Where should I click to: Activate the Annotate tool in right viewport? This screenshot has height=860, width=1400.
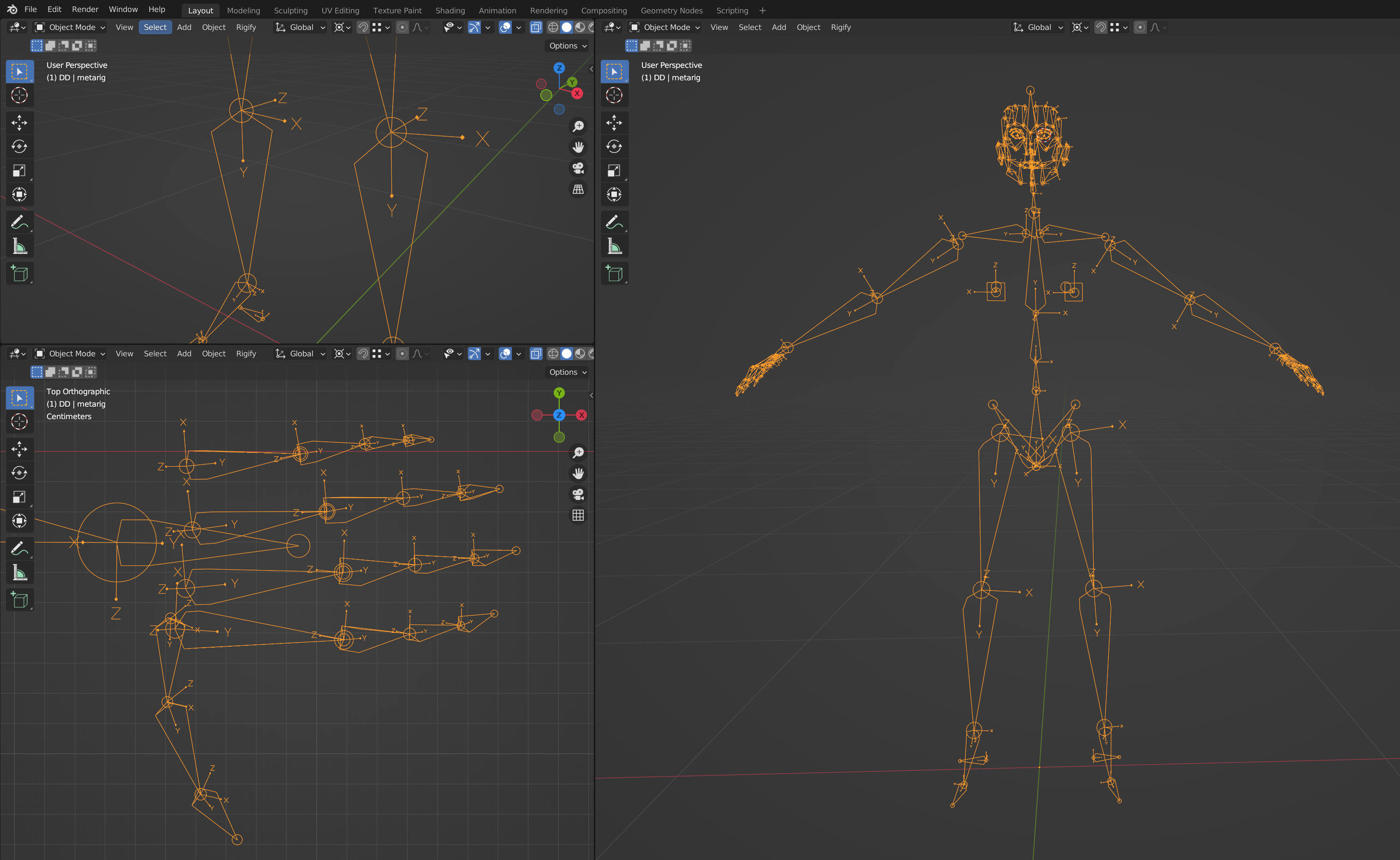pos(614,222)
